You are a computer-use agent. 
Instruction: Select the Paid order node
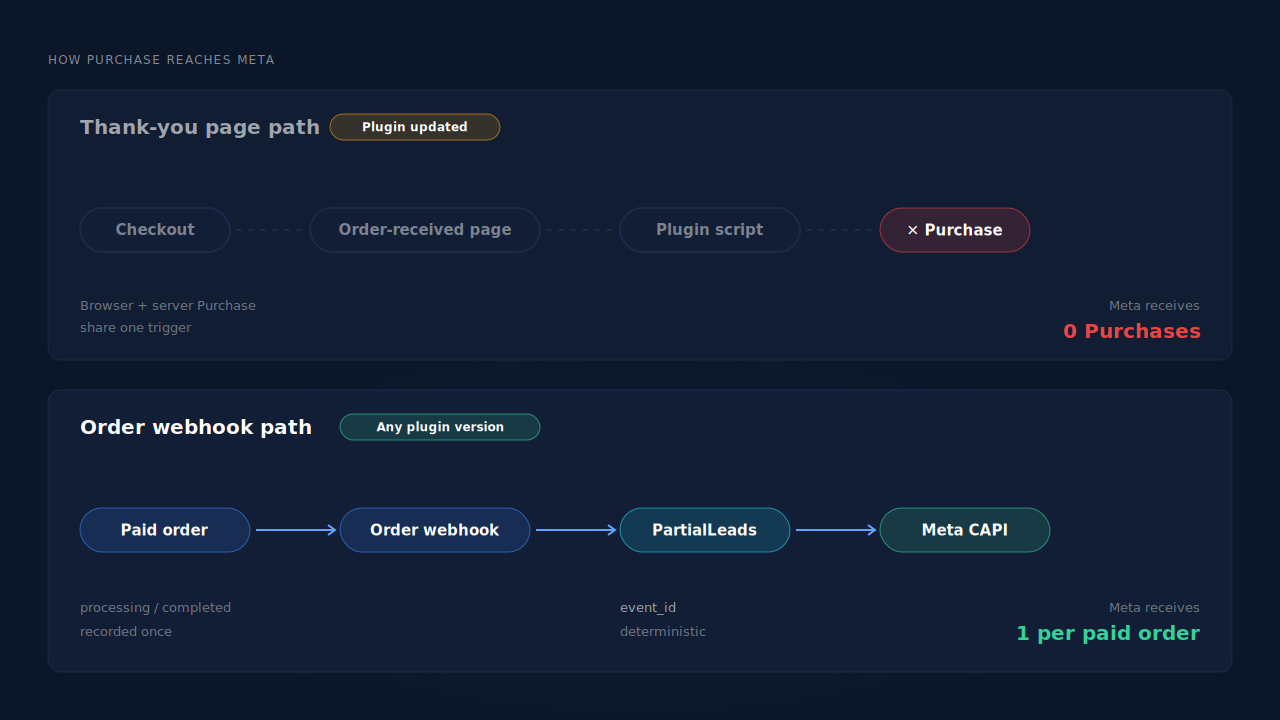pyautogui.click(x=165, y=530)
